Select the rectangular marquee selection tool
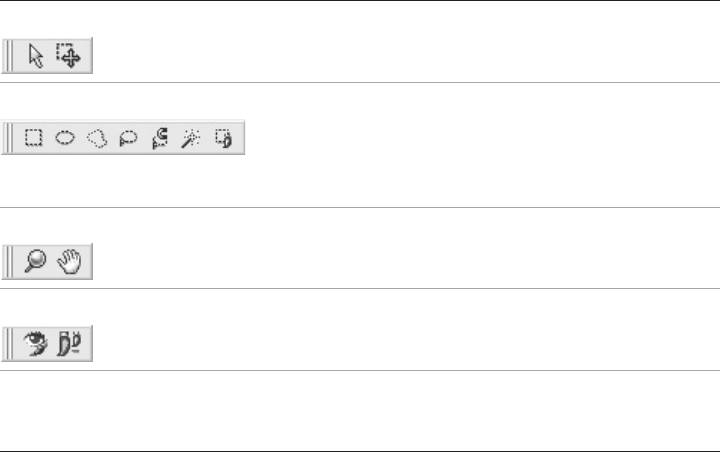The image size is (720, 452). 33,139
